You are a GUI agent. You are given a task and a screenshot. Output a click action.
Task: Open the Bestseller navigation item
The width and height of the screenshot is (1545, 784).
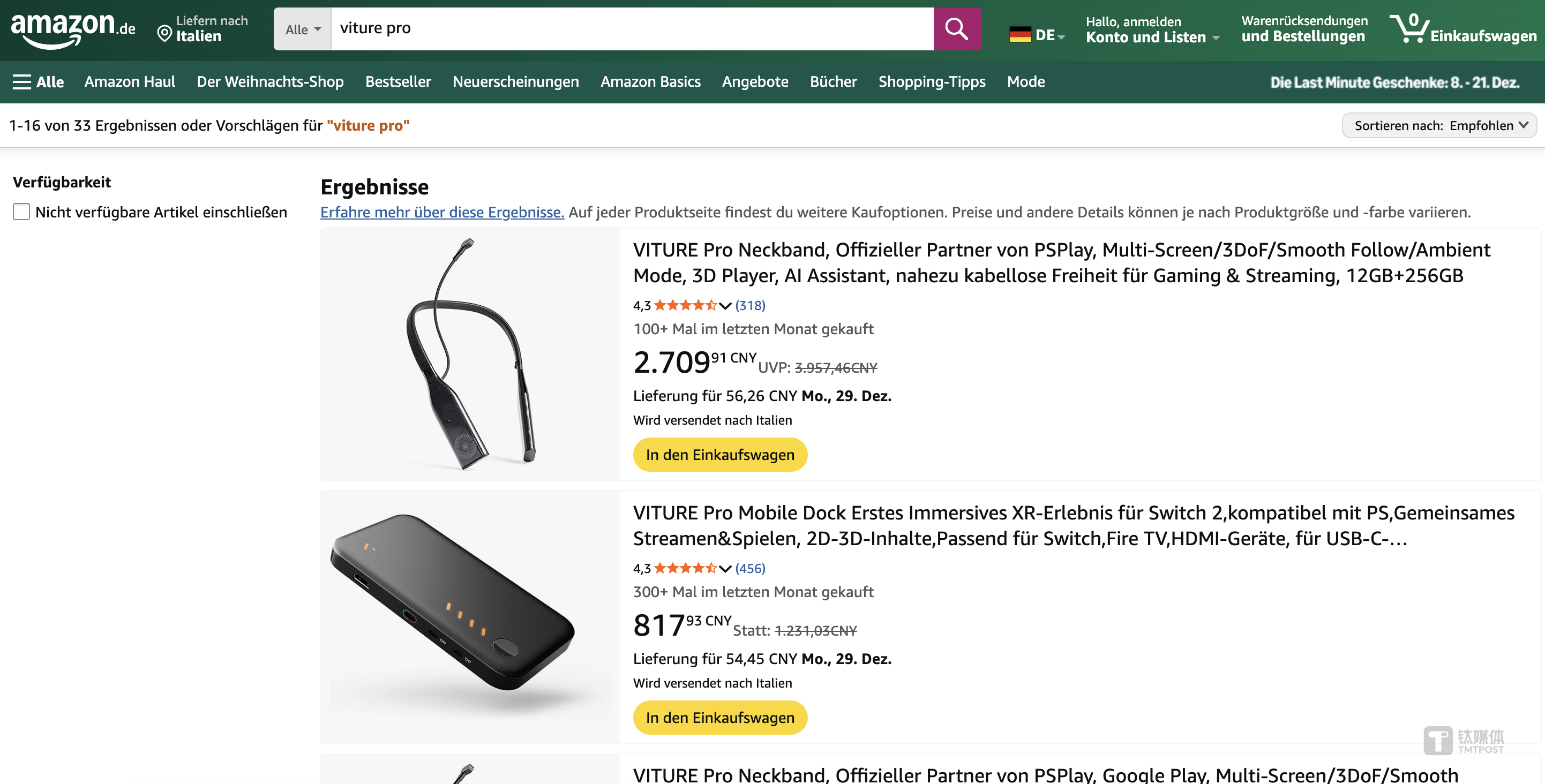397,81
